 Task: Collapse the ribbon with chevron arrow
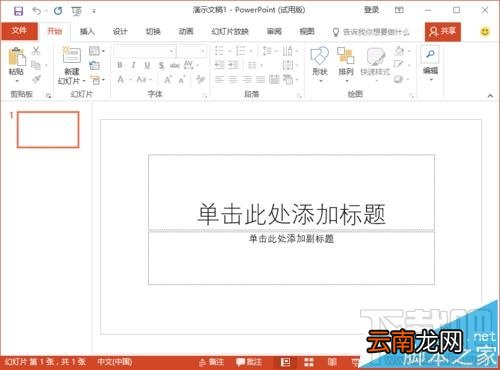pos(490,96)
